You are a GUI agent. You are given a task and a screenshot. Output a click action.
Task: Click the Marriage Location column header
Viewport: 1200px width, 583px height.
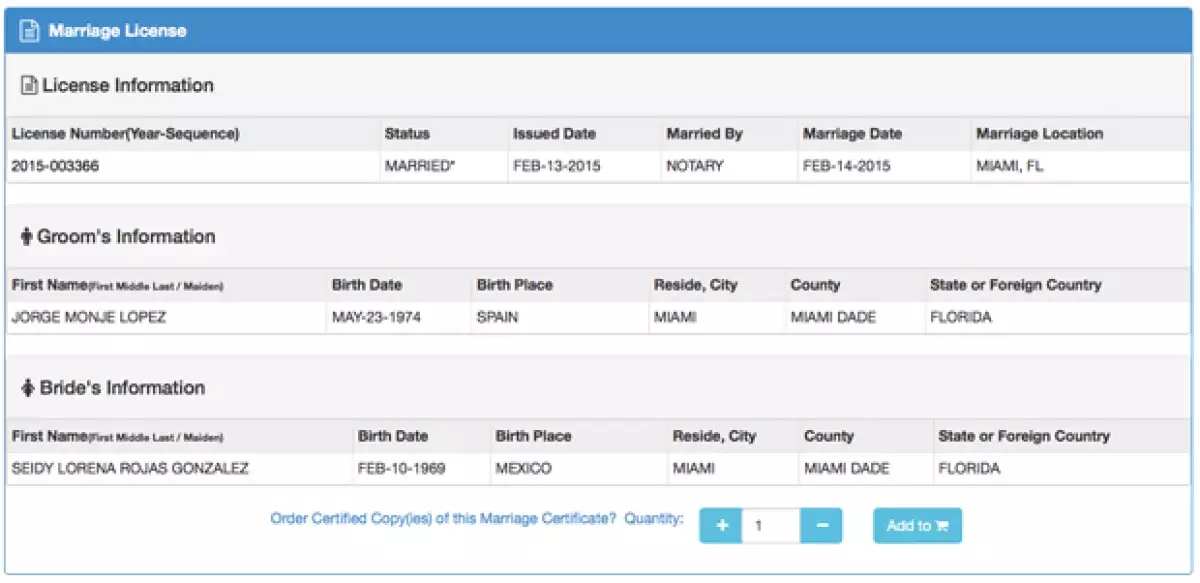[x=1039, y=134]
